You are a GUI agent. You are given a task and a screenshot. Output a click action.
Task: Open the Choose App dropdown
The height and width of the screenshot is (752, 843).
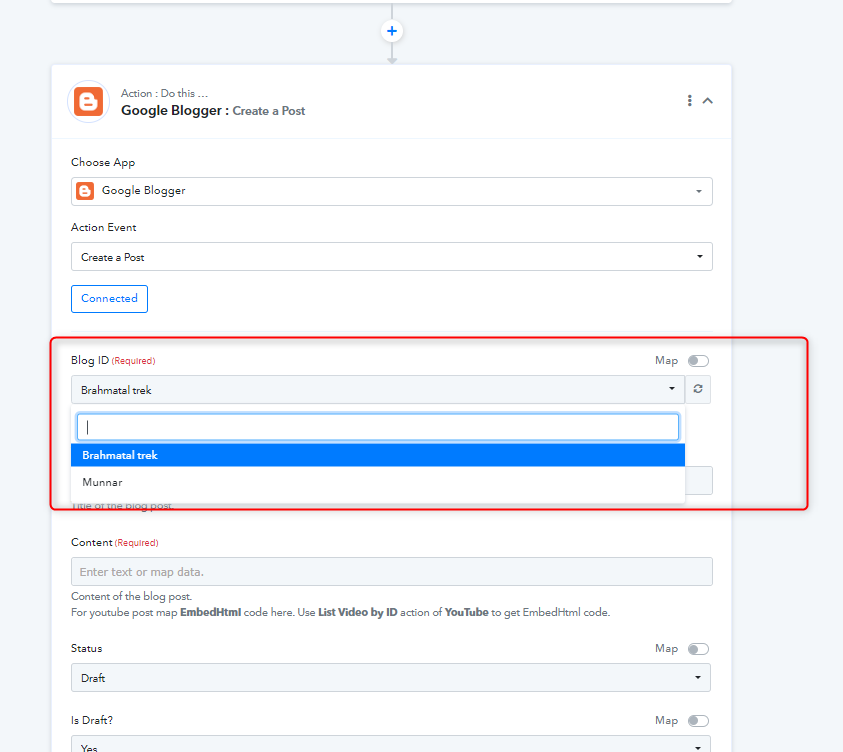[391, 191]
